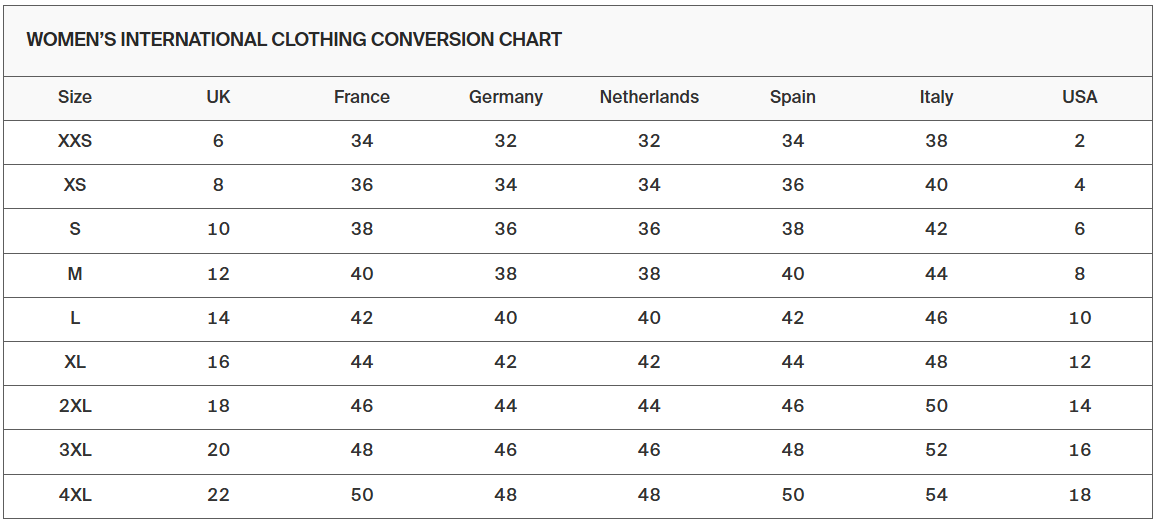Select the UK column header

click(x=218, y=97)
